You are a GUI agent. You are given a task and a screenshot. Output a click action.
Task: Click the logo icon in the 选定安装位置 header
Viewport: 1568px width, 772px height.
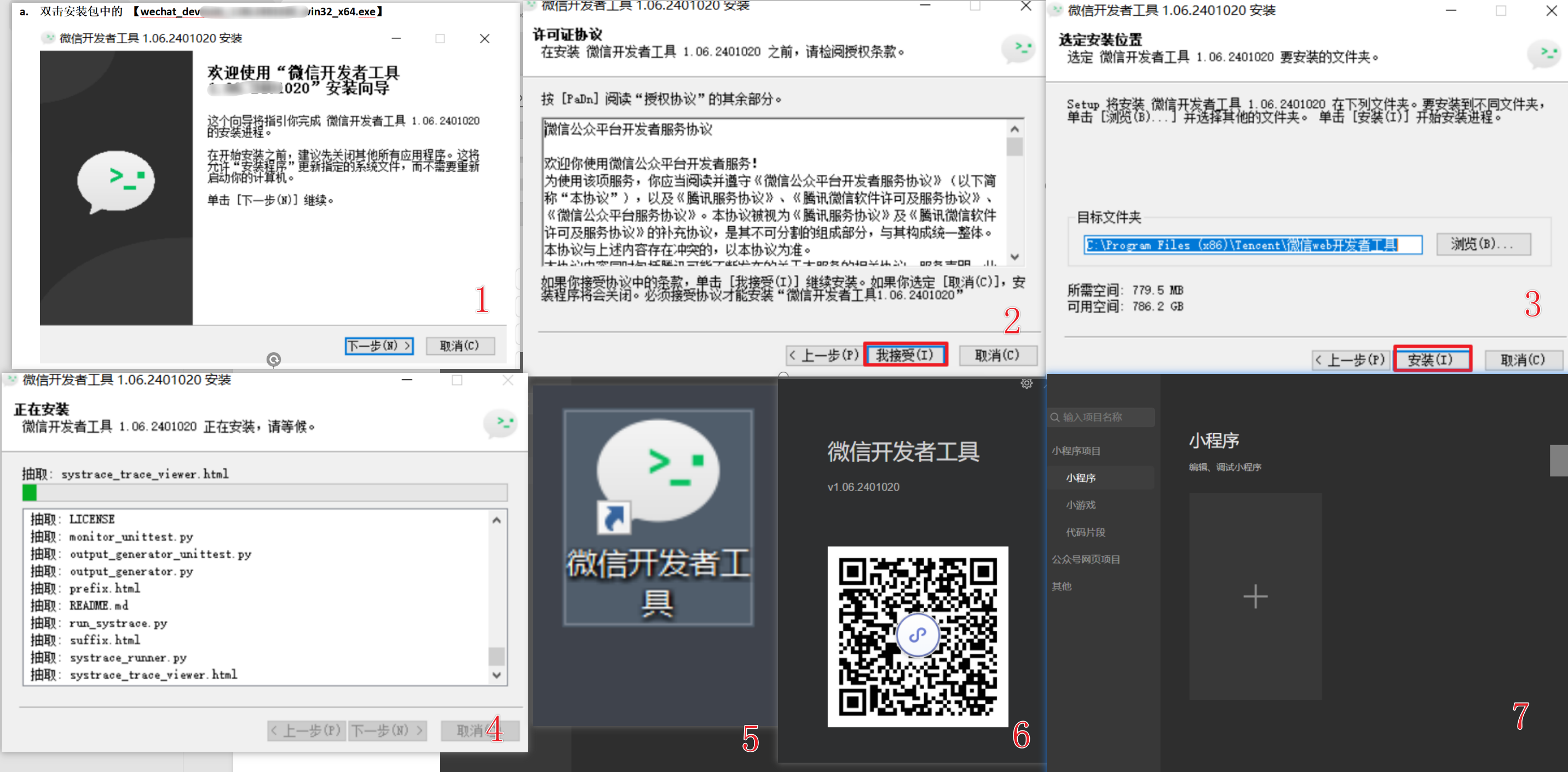(1544, 55)
